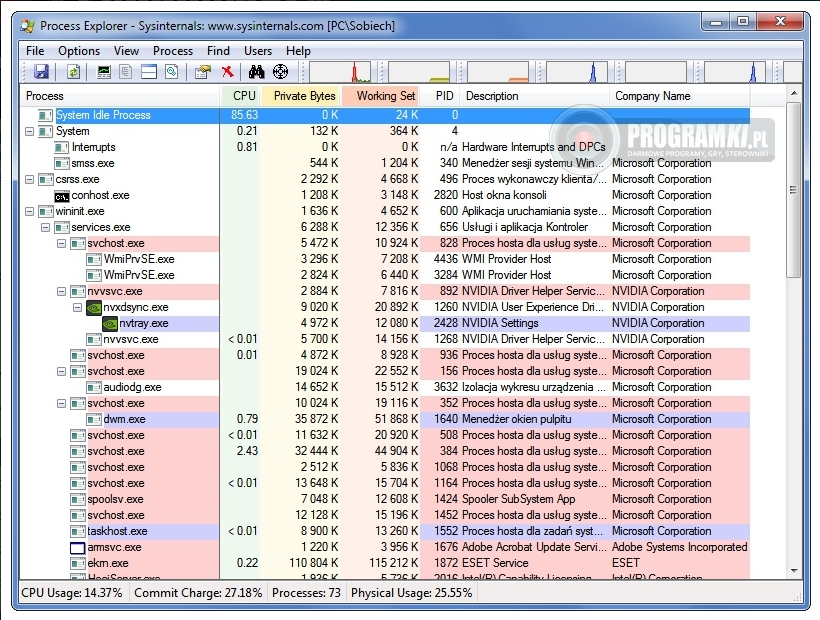Open the Users menu
Viewport: 820px width, 620px height.
[258, 51]
